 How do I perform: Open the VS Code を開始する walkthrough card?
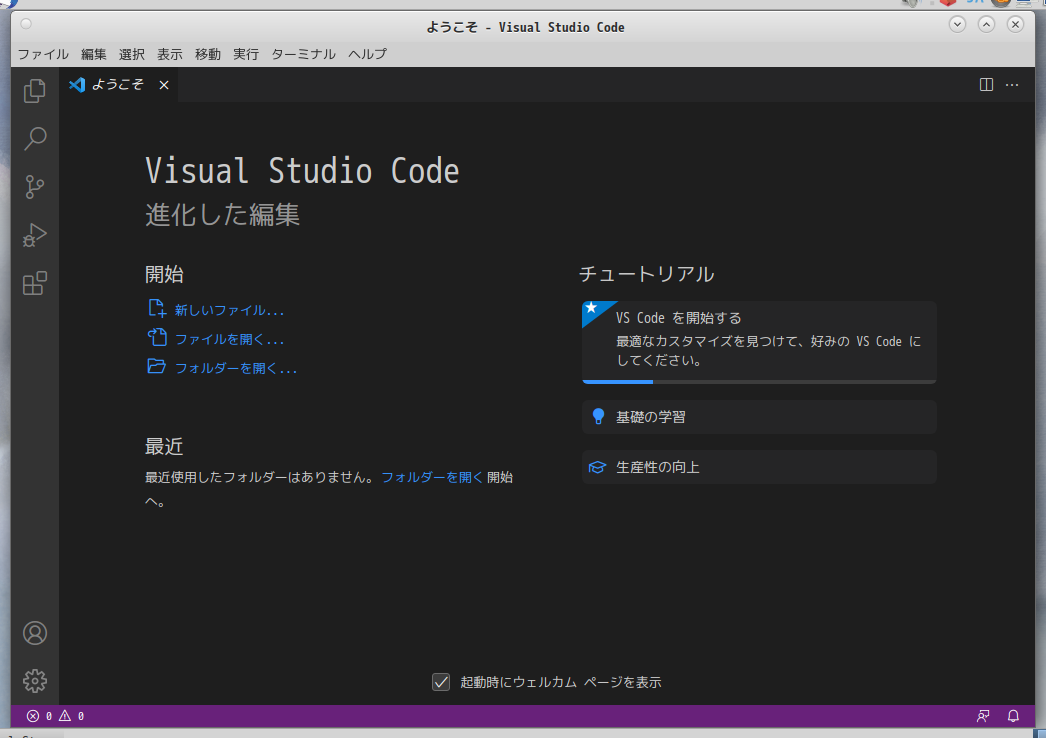point(759,342)
